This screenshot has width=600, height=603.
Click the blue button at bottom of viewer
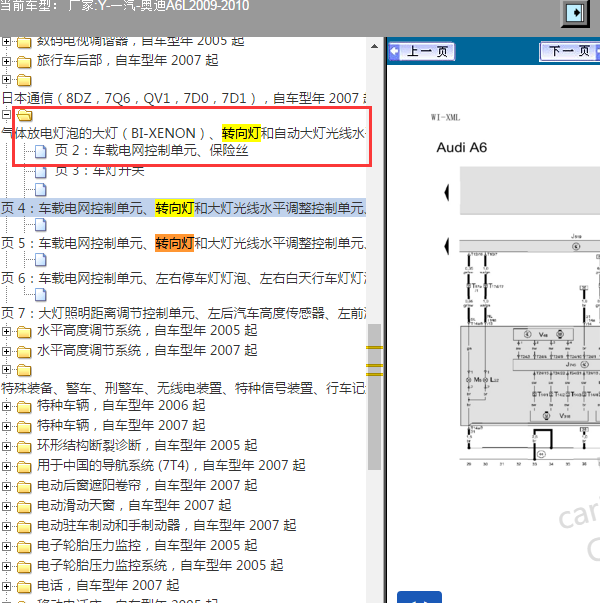pyautogui.click(x=419, y=597)
